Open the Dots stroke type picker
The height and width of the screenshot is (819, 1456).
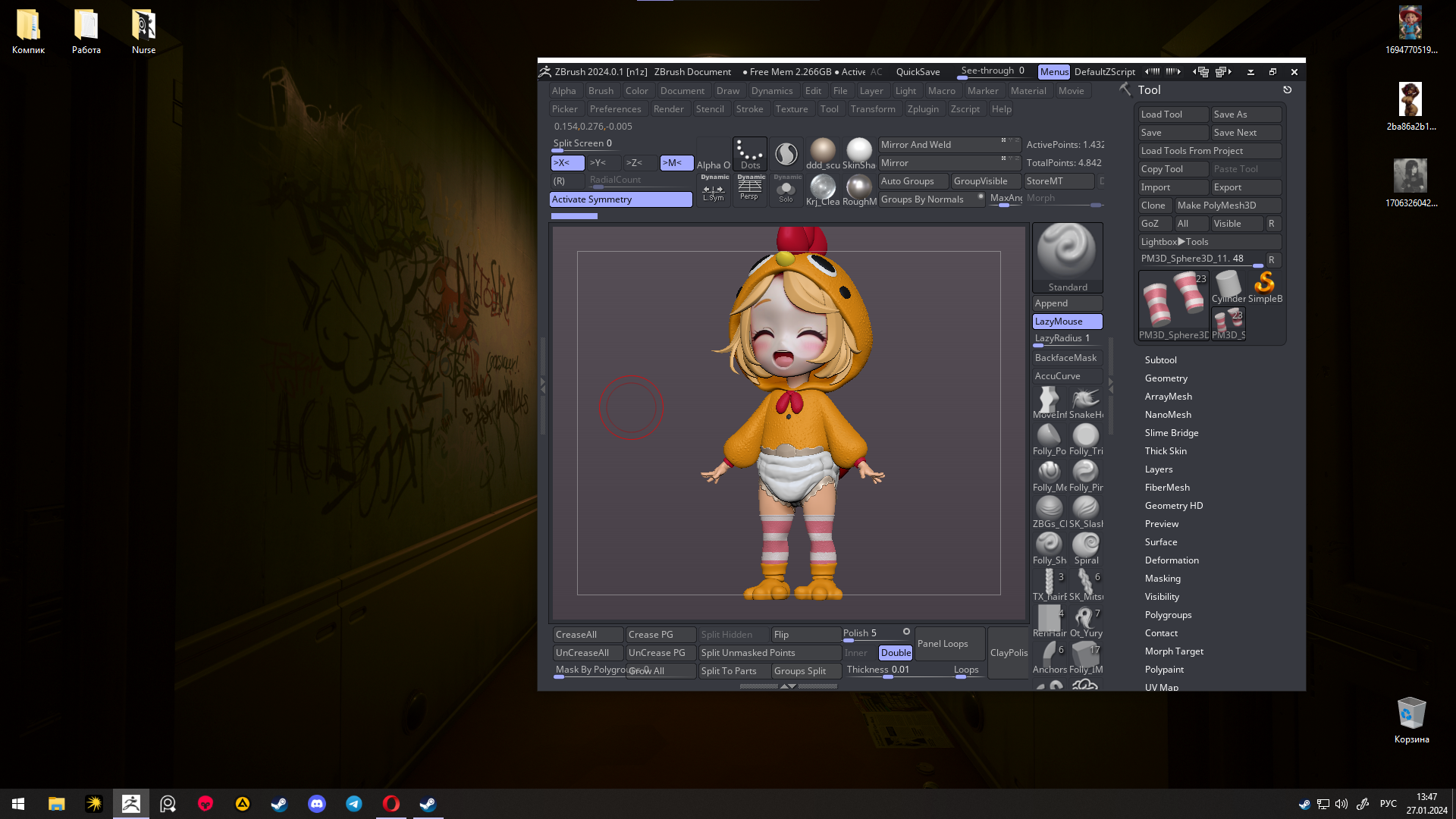point(750,154)
